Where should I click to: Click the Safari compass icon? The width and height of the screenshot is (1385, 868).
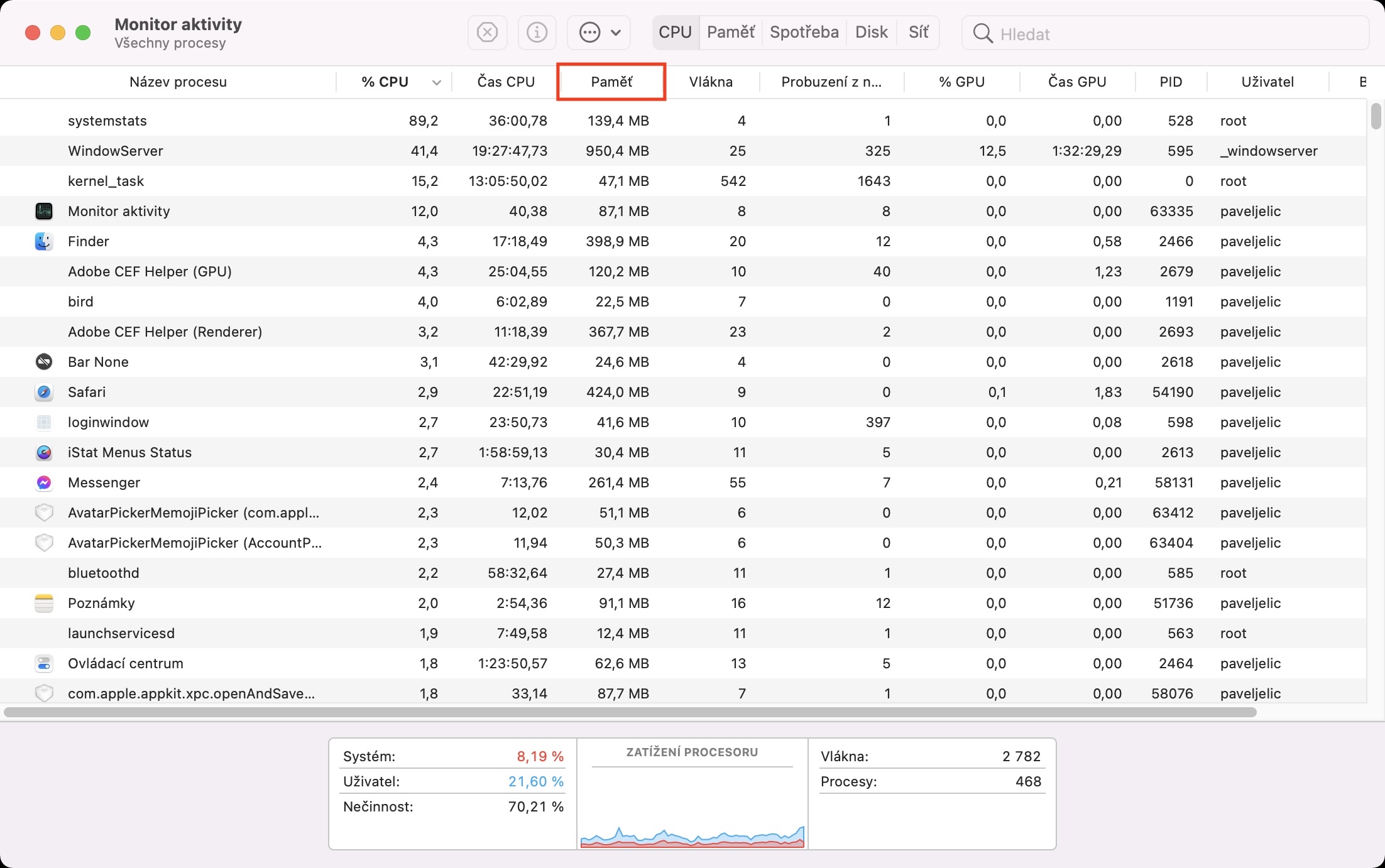tap(43, 392)
